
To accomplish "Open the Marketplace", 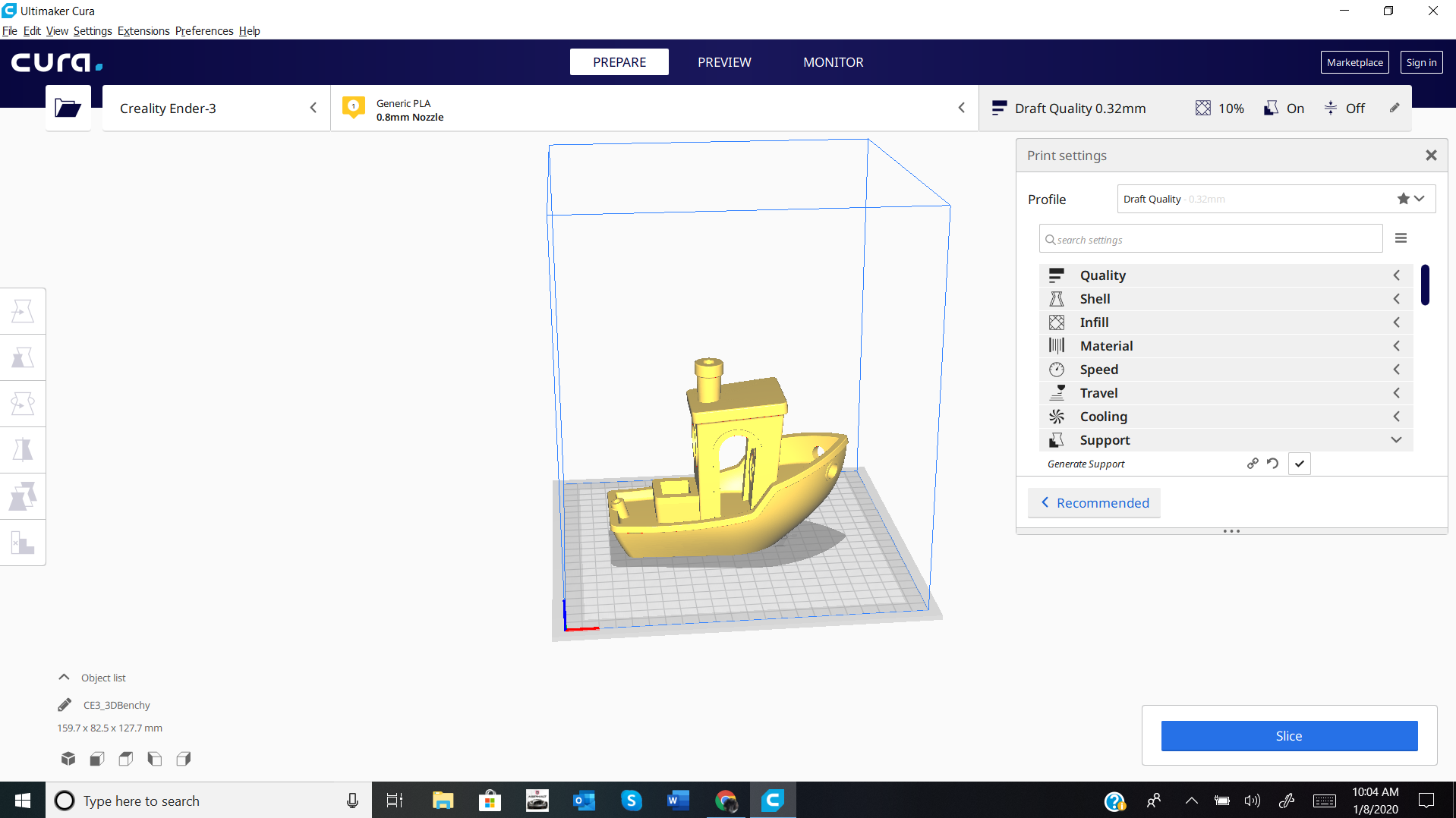I will click(x=1354, y=62).
